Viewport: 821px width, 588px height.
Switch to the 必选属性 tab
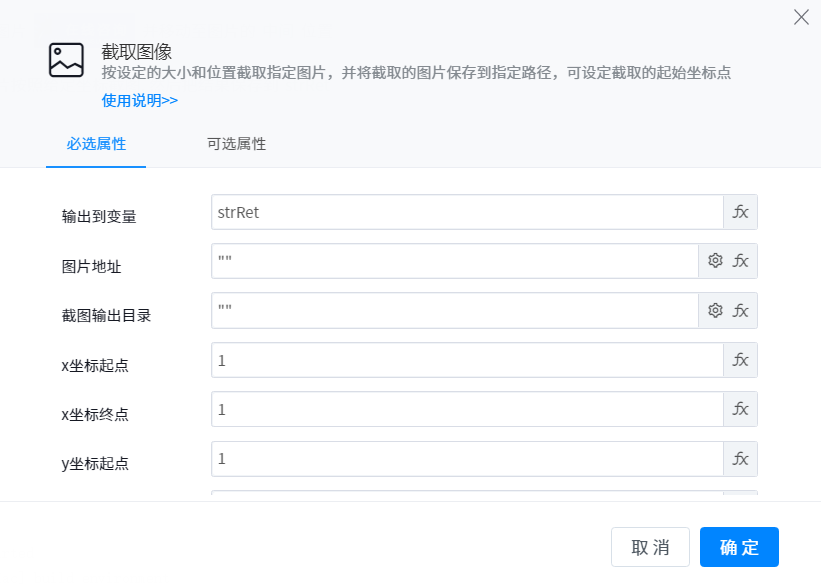[96, 144]
